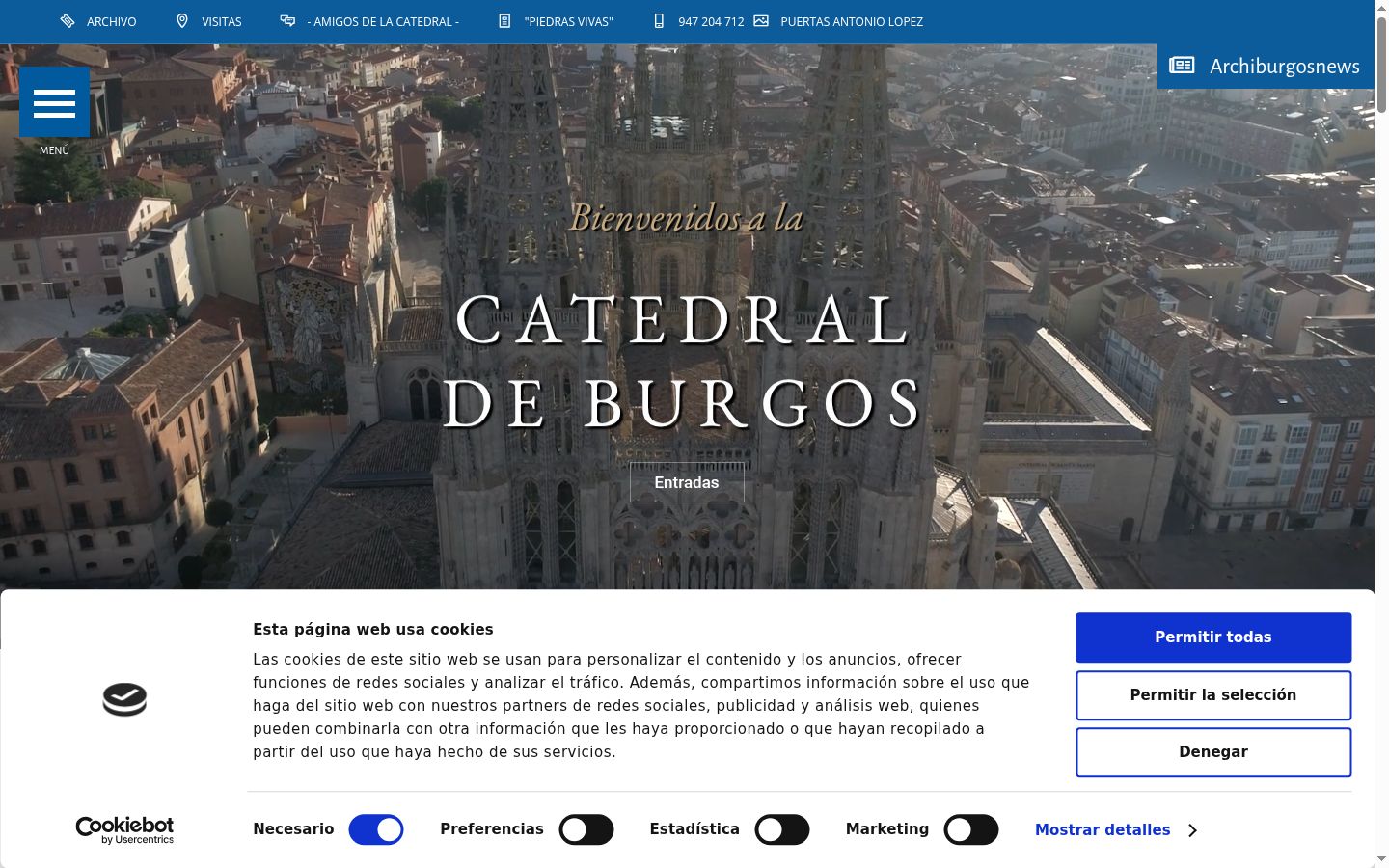Toggle the Necesario cookies switch

376,829
